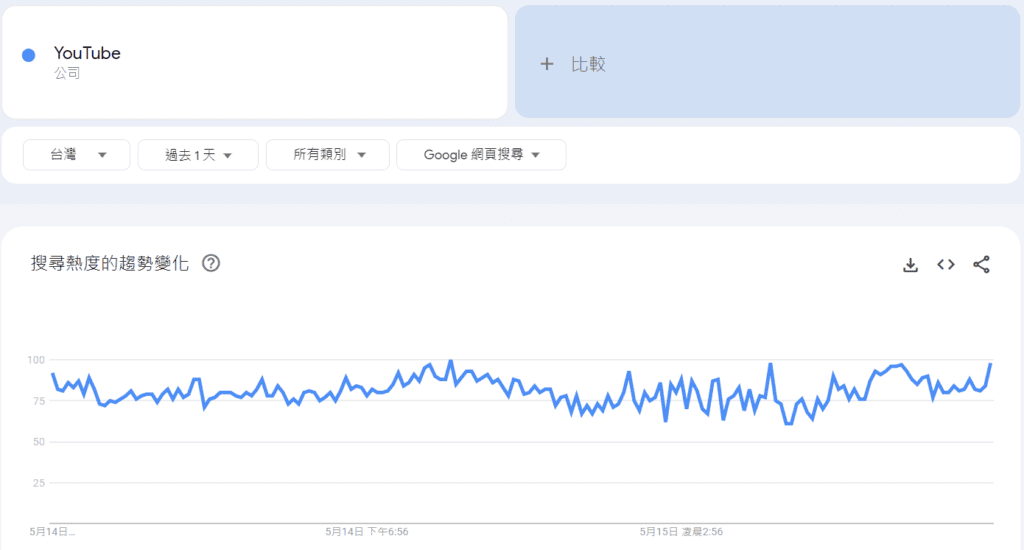Download the trend chart data as CSV
Viewport: 1024px width, 550px height.
[x=910, y=265]
